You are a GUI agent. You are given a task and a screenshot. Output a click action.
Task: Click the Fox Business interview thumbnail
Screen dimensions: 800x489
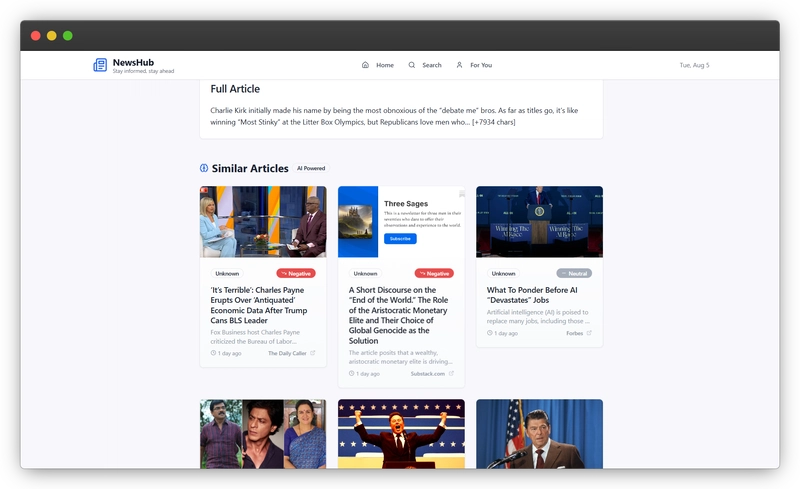[x=263, y=222]
